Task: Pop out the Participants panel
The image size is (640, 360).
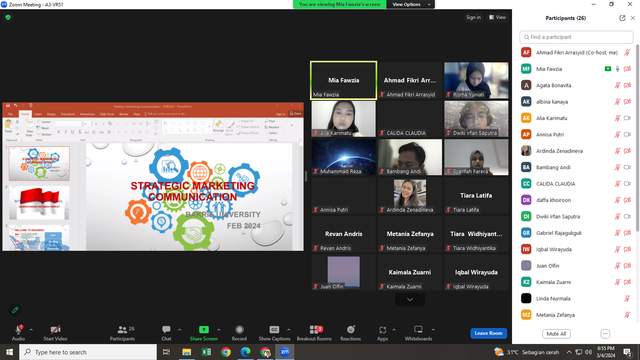Action: [x=622, y=18]
